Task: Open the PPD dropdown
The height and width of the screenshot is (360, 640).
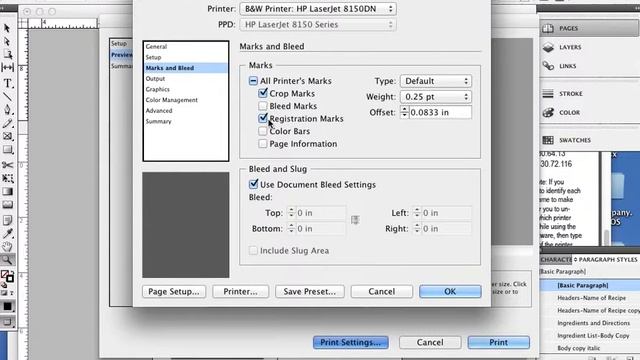Action: (x=318, y=24)
